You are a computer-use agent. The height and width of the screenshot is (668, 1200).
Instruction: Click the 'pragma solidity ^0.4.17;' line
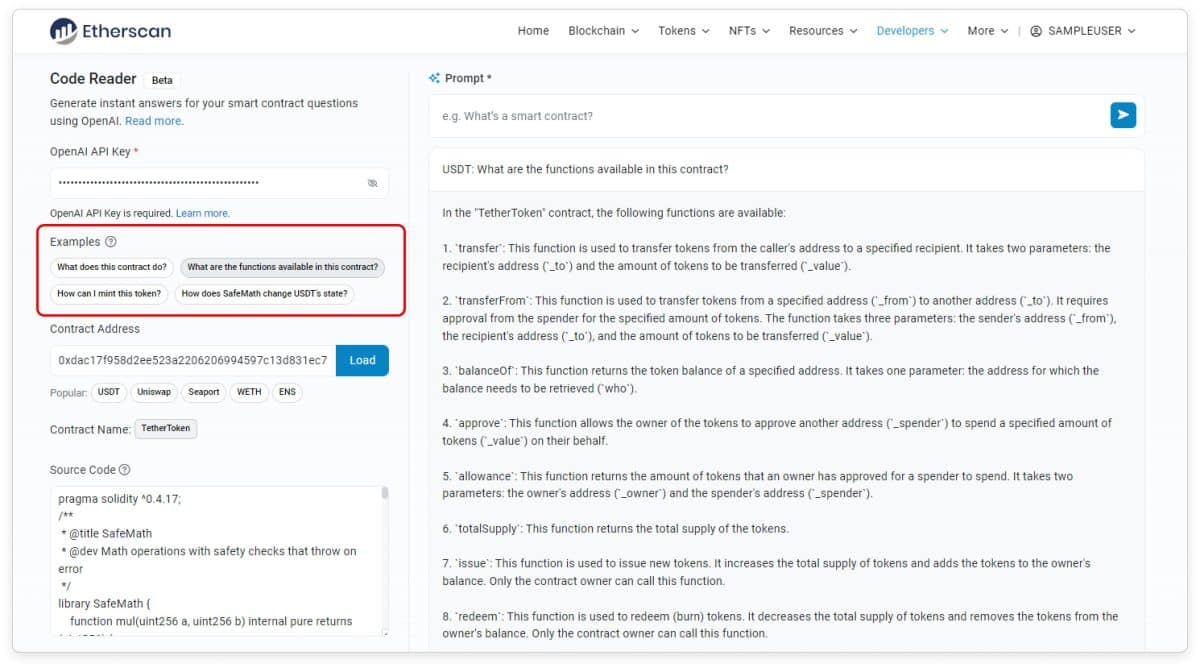pos(119,498)
